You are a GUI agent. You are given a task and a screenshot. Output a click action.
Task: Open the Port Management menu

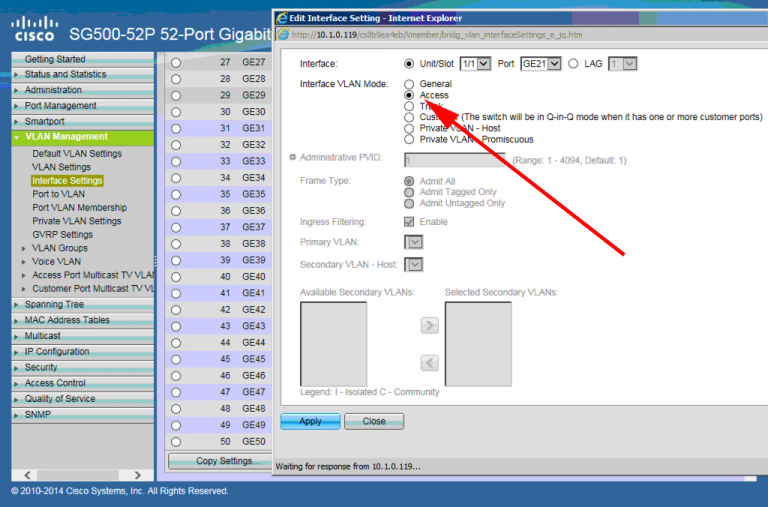60,106
